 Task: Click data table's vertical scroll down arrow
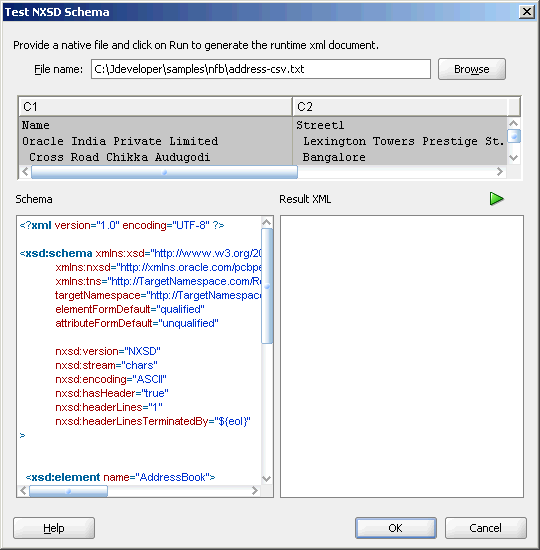(514, 158)
